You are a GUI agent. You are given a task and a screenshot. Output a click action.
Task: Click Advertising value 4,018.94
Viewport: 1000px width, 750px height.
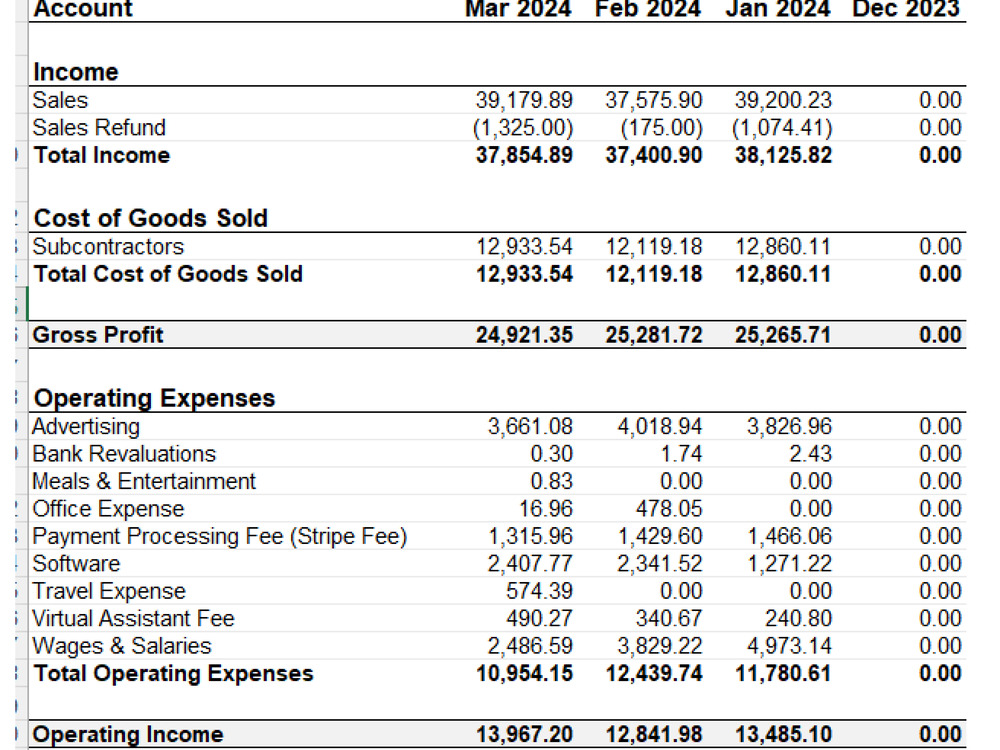point(659,426)
